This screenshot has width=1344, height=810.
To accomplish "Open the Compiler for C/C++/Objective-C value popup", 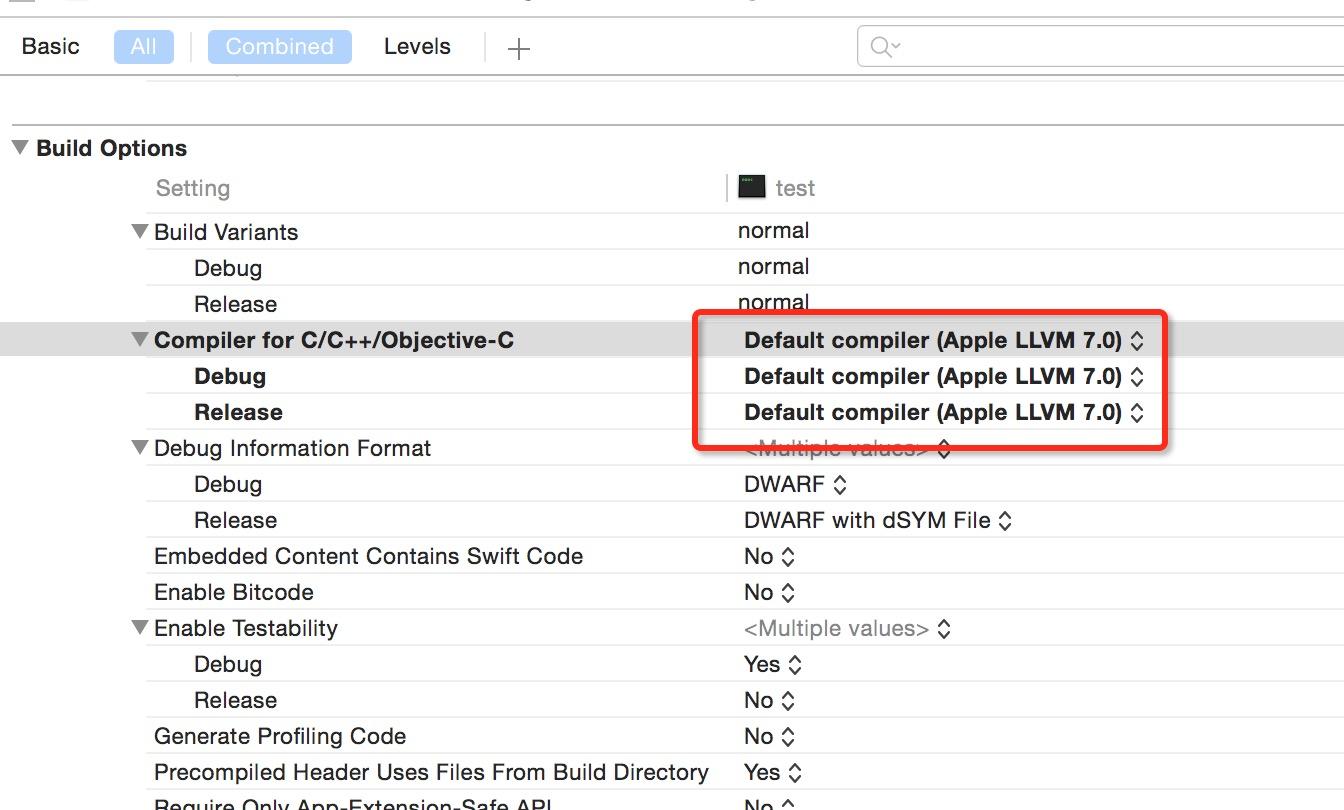I will click(x=943, y=340).
